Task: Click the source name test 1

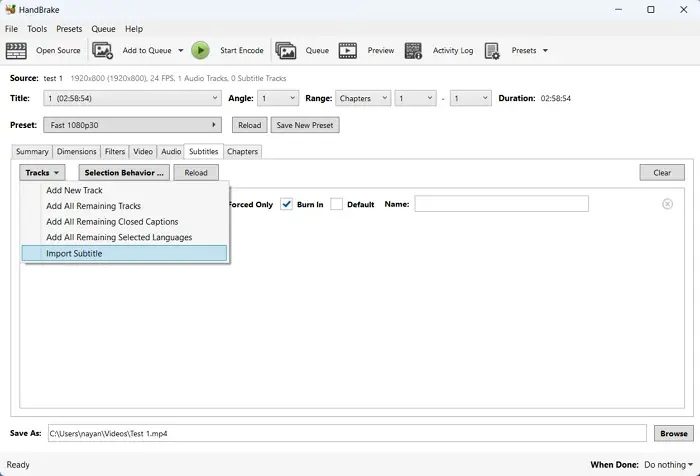Action: [x=53, y=78]
